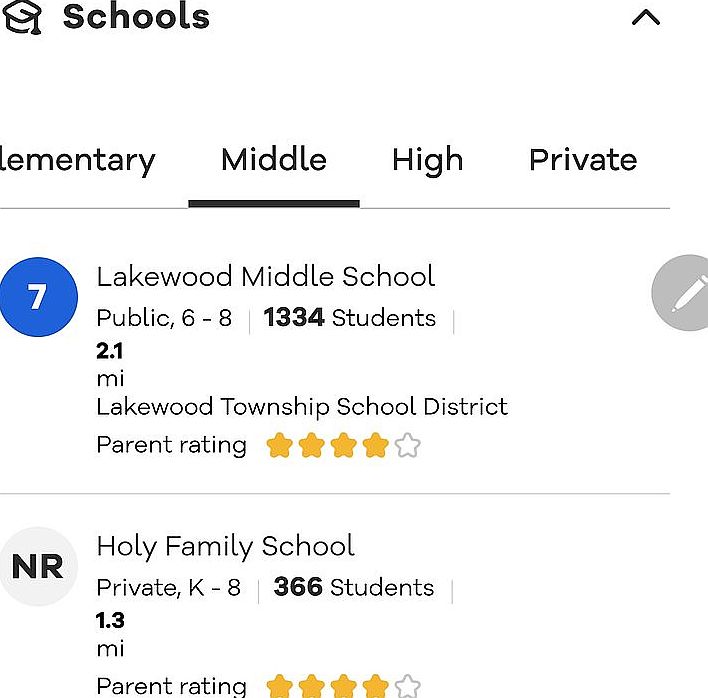Click the Schools section heading
The image size is (708, 698).
136,17
